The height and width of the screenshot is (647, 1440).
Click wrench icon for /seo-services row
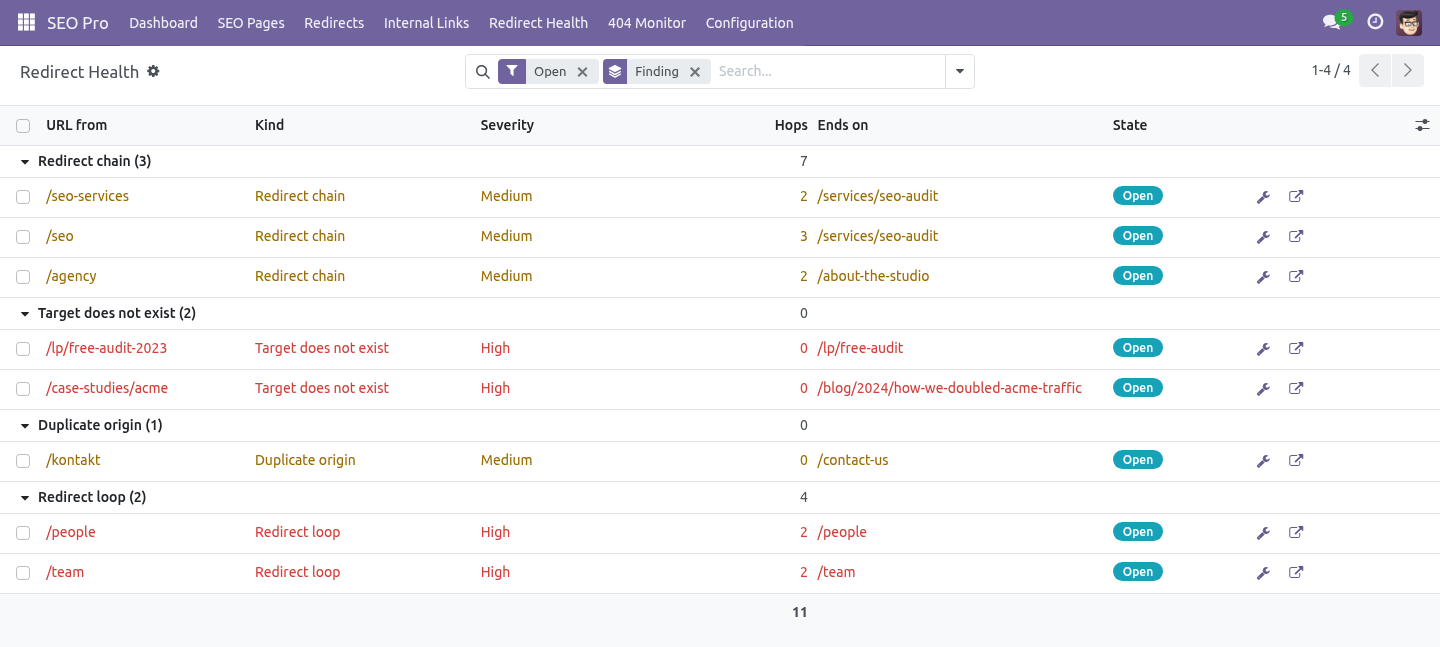tap(1263, 197)
